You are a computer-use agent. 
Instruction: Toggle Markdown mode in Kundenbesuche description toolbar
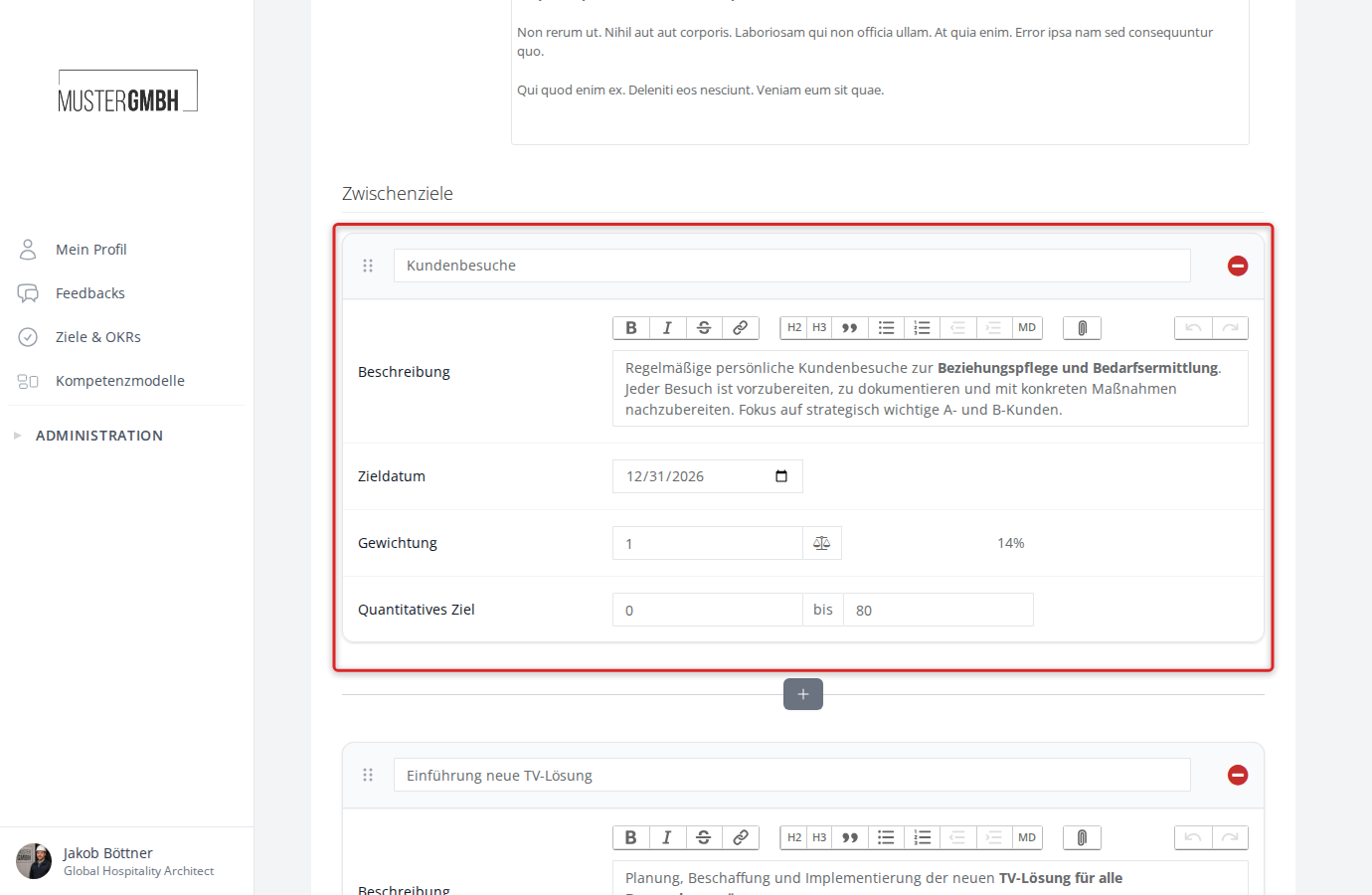[x=1027, y=328]
